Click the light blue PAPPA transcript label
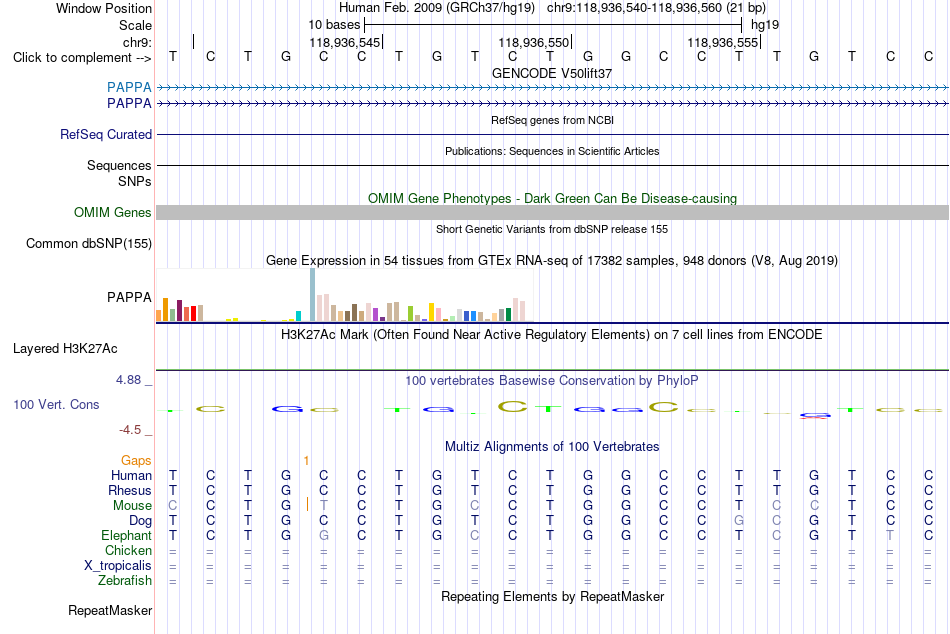Screen dimensions: 950x634 (x=129, y=88)
